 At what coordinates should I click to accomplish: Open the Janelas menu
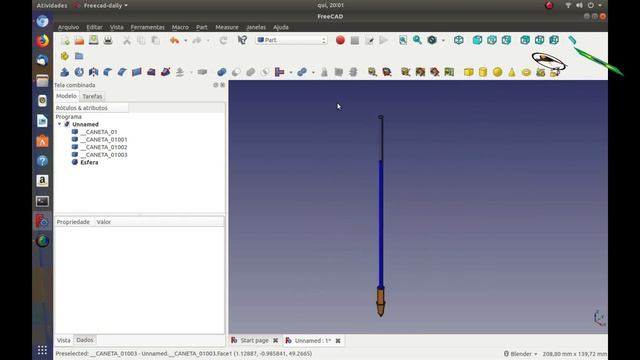click(x=256, y=27)
